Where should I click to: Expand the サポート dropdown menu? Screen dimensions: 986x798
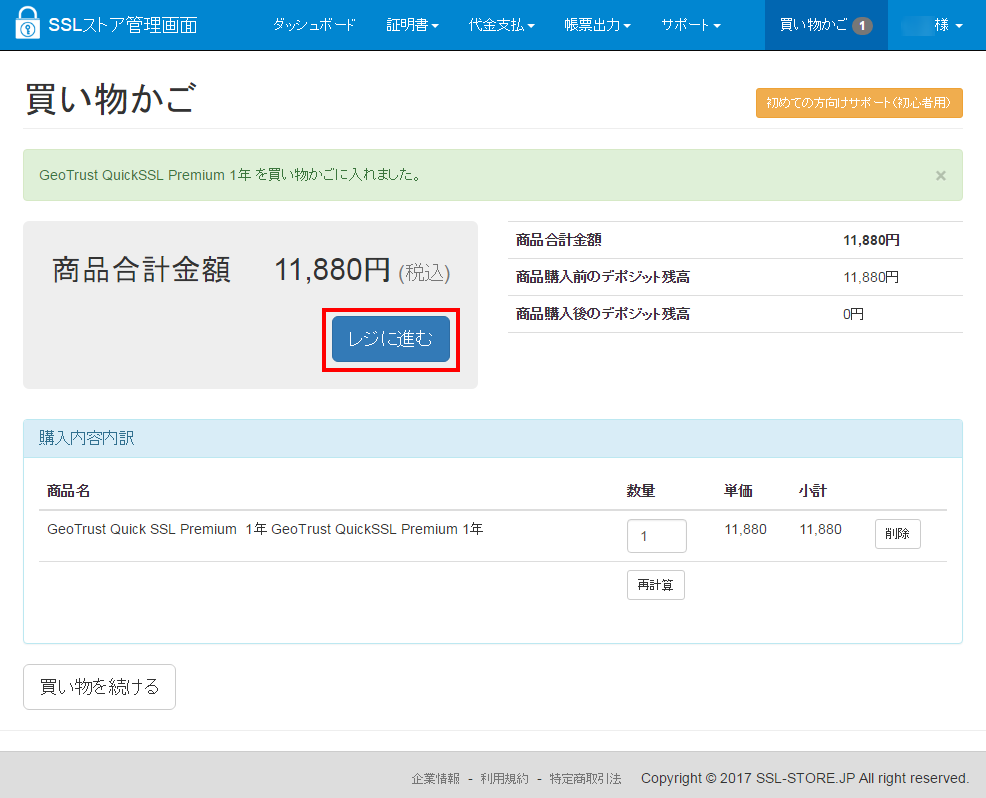click(x=690, y=25)
